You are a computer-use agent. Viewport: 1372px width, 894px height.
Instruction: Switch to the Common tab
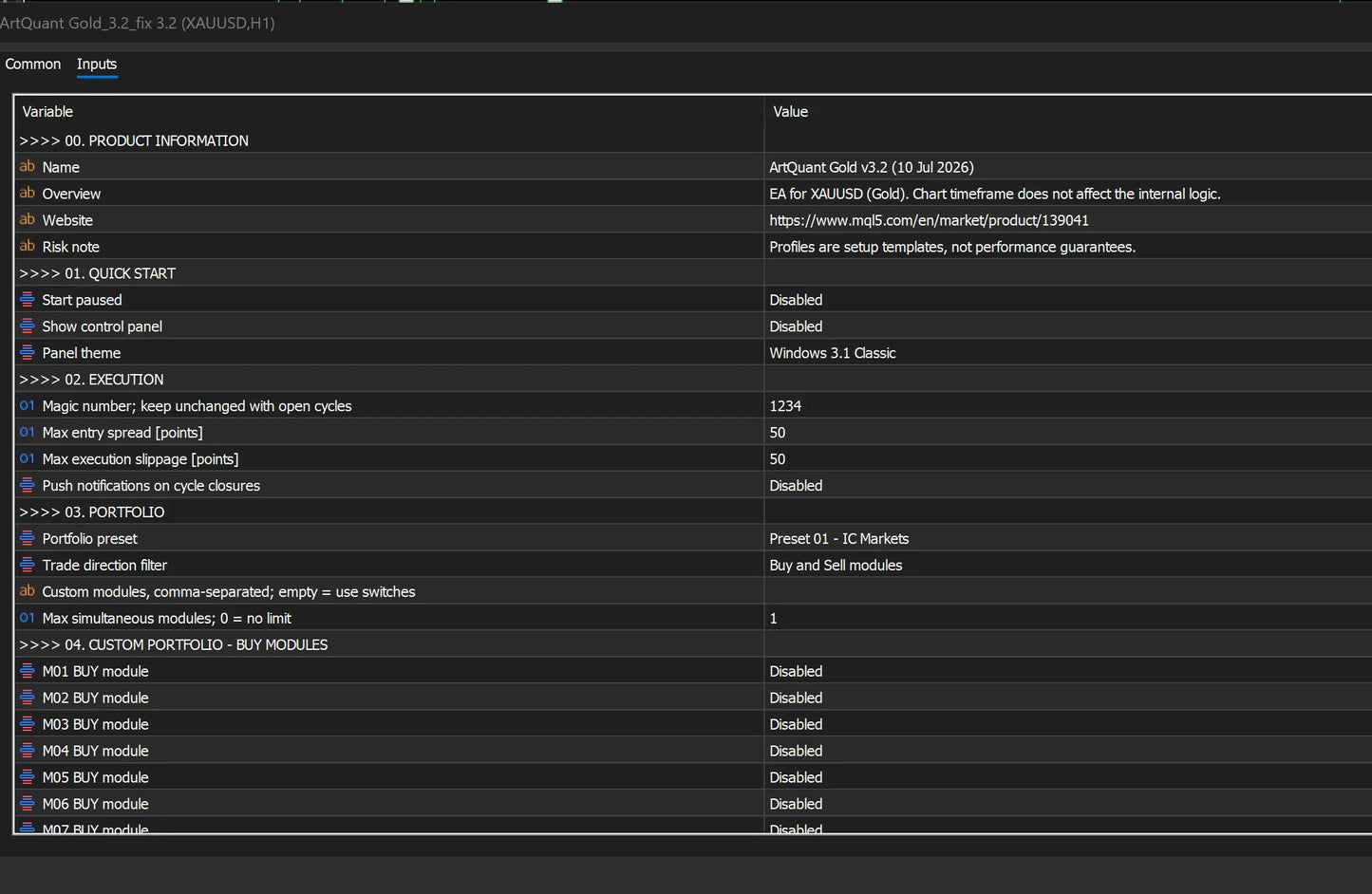point(33,64)
